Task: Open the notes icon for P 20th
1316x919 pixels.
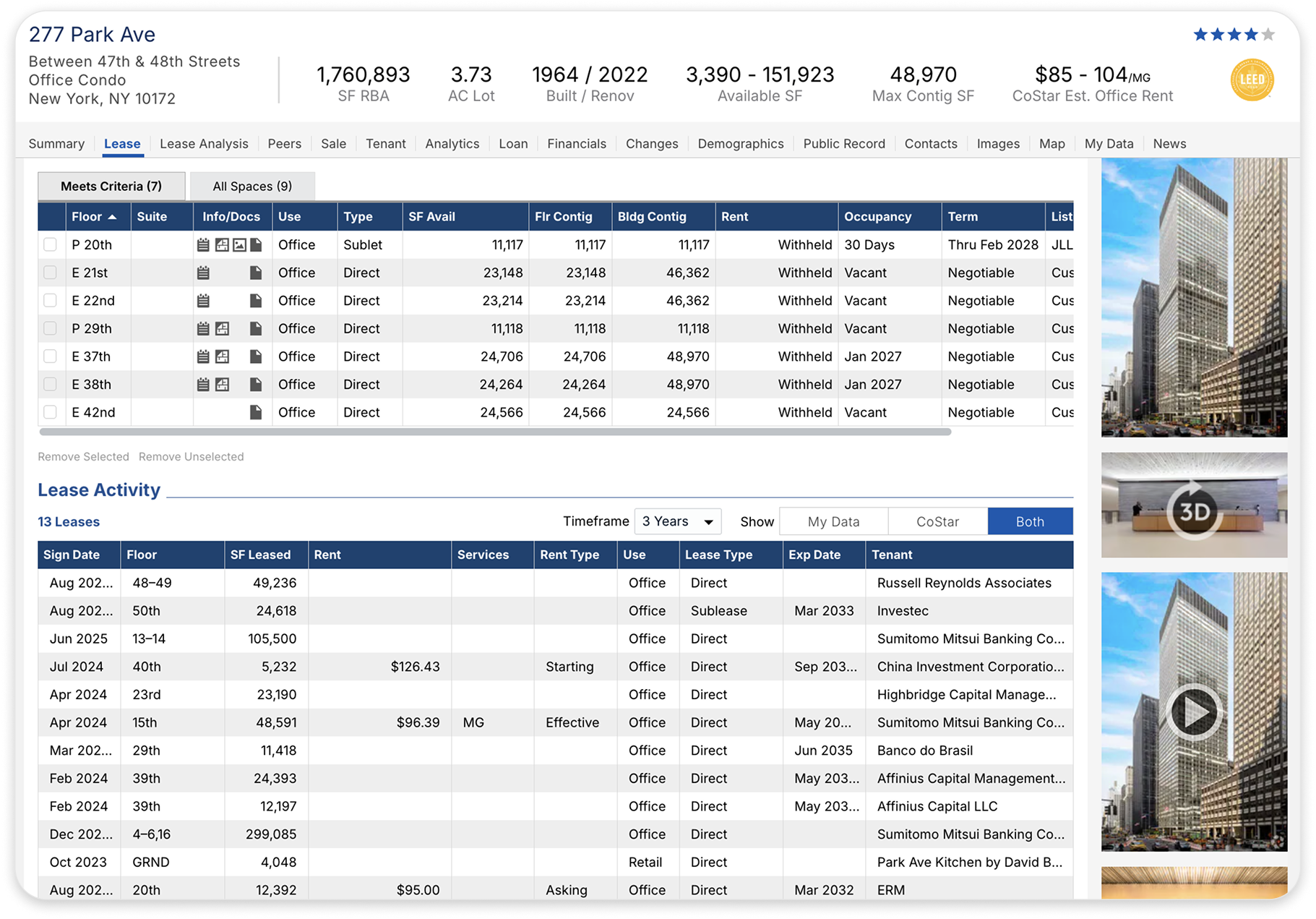Action: tap(203, 245)
